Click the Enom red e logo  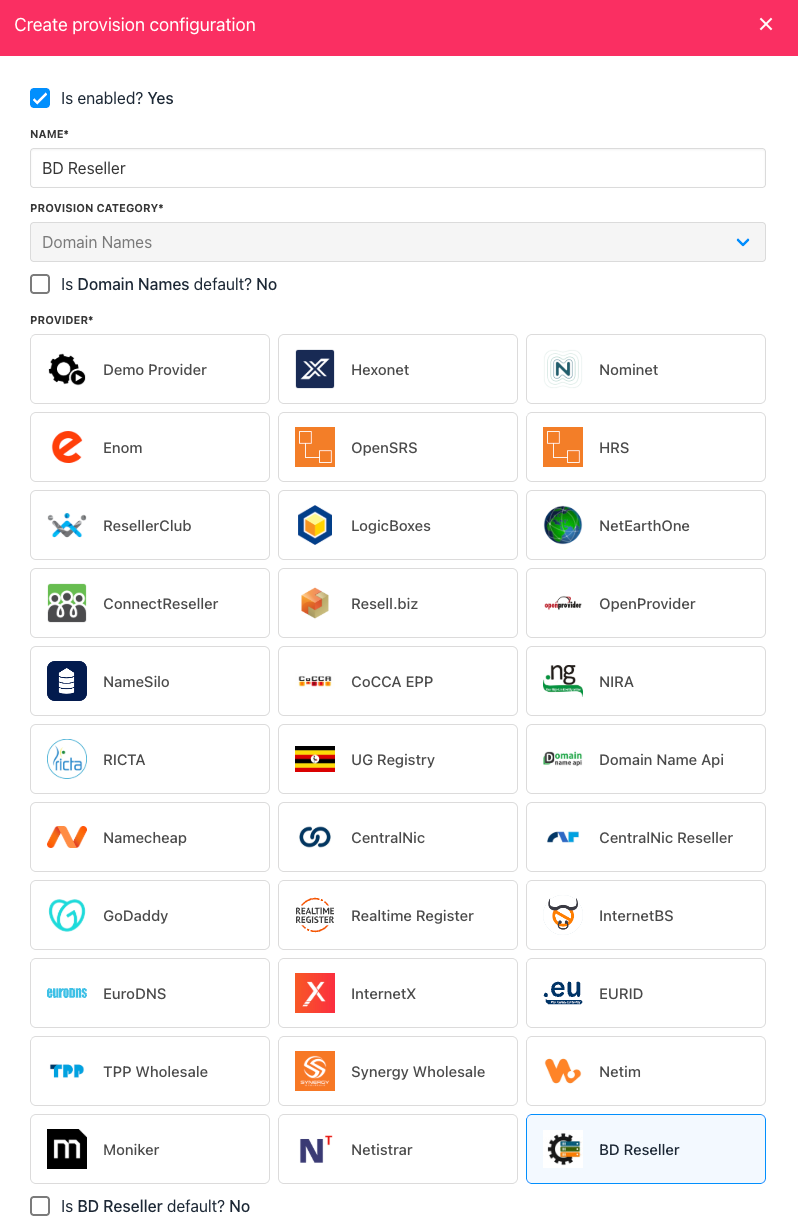[67, 448]
